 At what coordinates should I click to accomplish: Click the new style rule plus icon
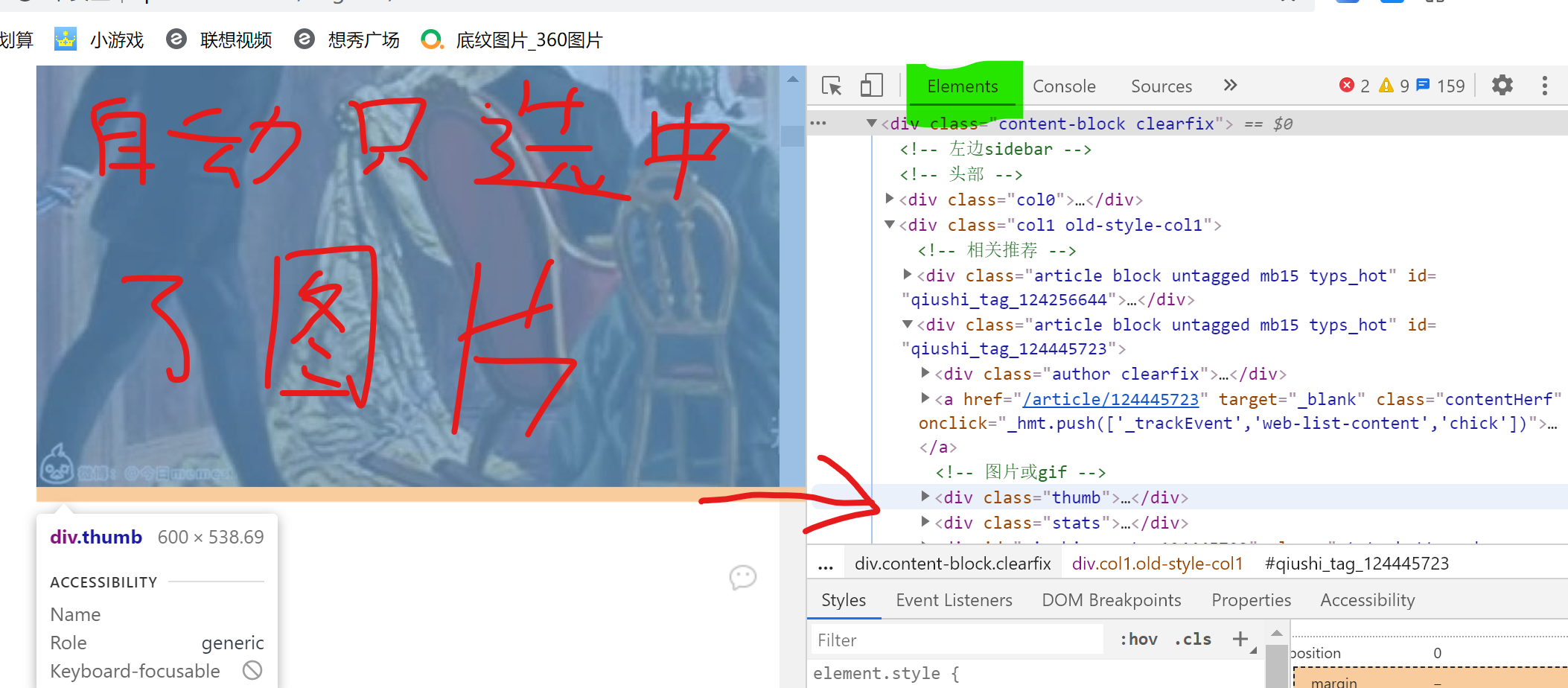(x=1240, y=639)
